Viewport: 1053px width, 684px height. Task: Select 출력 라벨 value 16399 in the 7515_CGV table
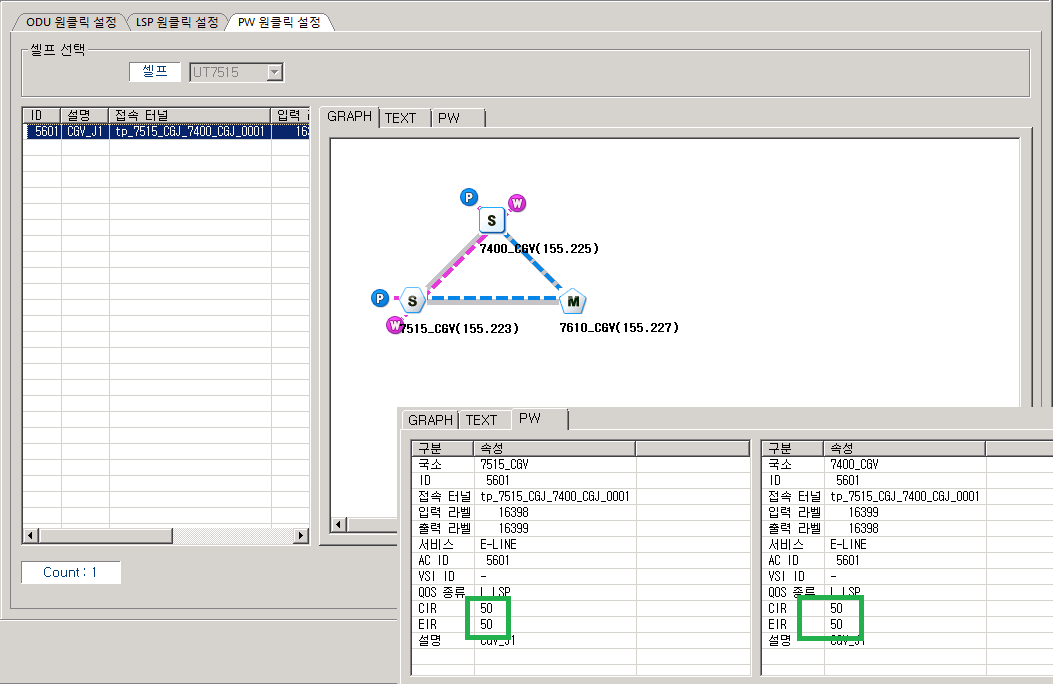tap(514, 528)
